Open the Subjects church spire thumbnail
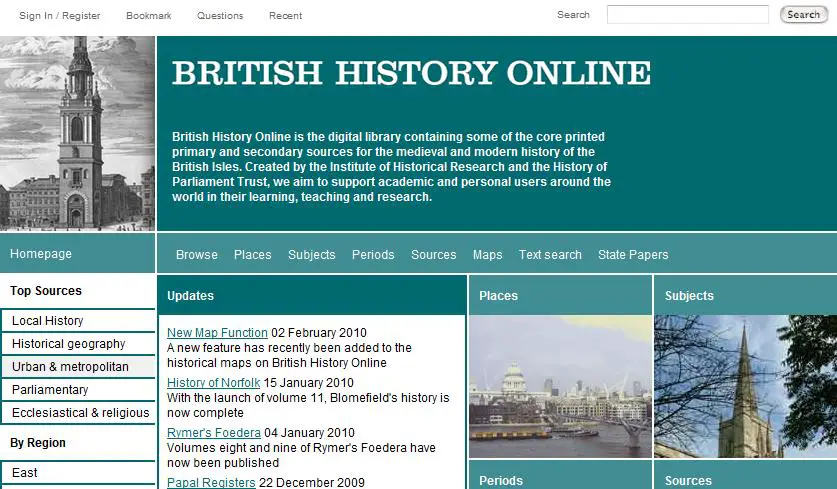The height and width of the screenshot is (489, 837). (x=745, y=387)
